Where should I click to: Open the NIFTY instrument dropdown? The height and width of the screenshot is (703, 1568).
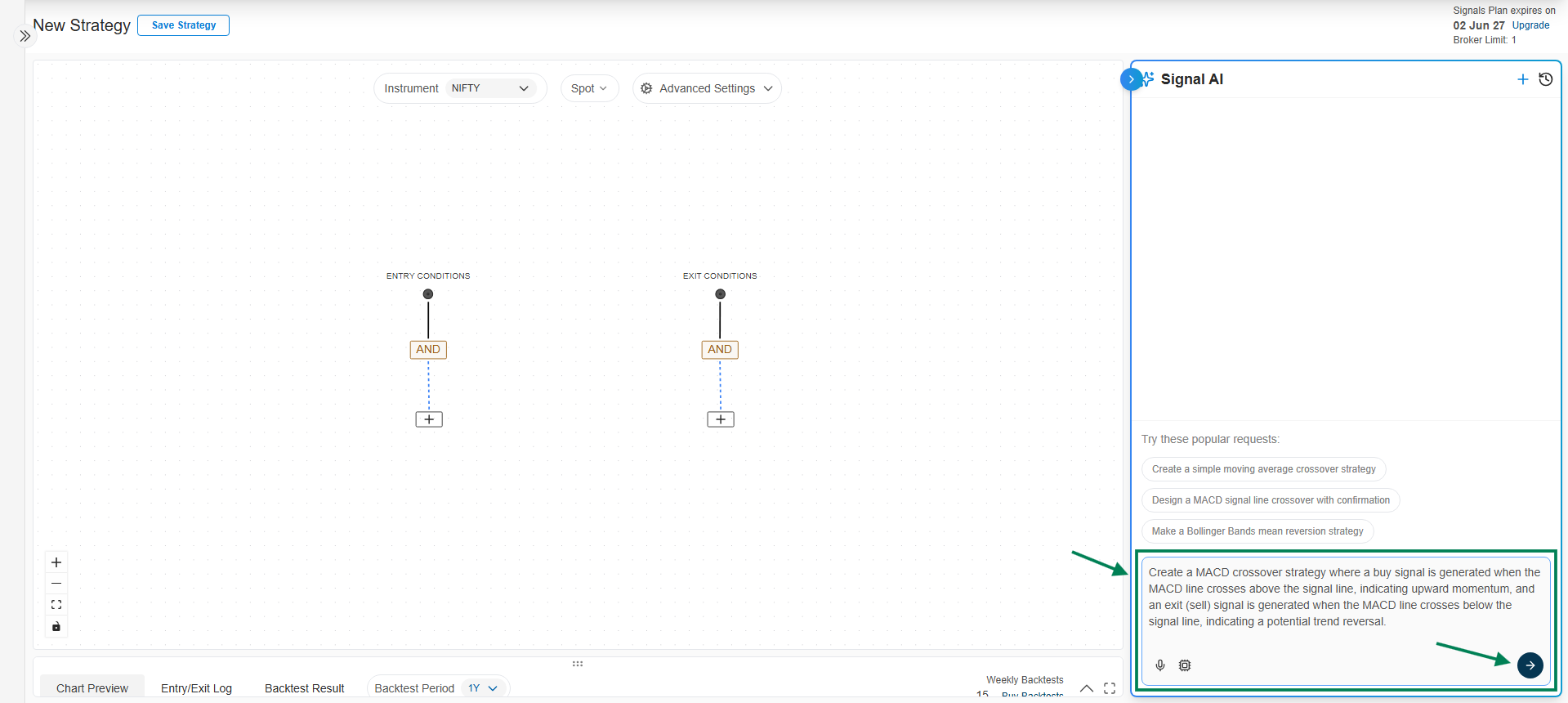(489, 88)
